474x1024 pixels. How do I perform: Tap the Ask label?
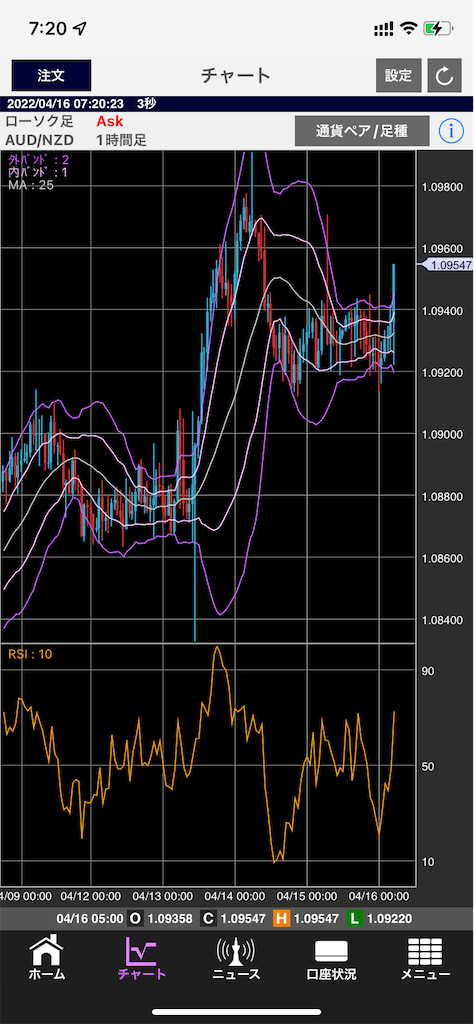tap(110, 121)
